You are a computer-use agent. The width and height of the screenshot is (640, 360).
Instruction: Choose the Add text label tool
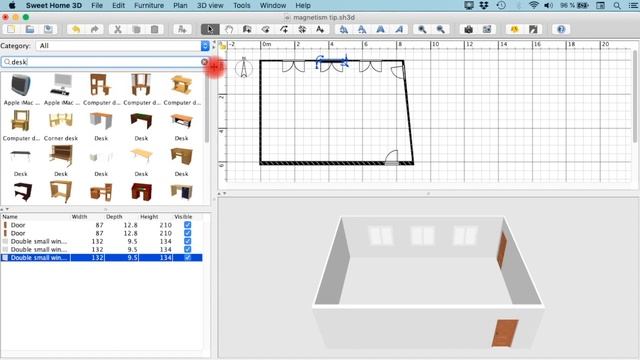tap(320, 29)
